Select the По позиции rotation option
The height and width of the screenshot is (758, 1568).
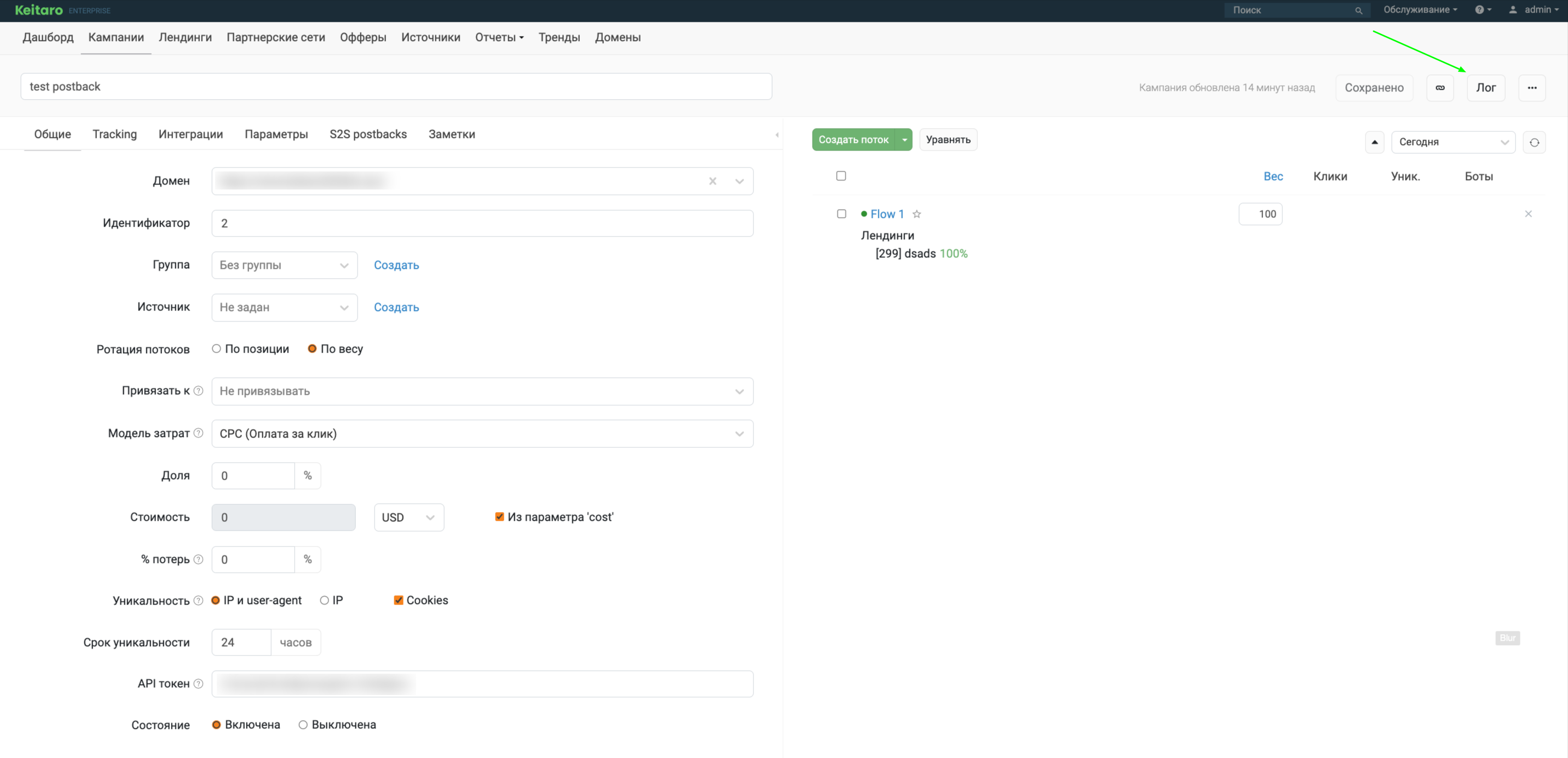point(216,349)
